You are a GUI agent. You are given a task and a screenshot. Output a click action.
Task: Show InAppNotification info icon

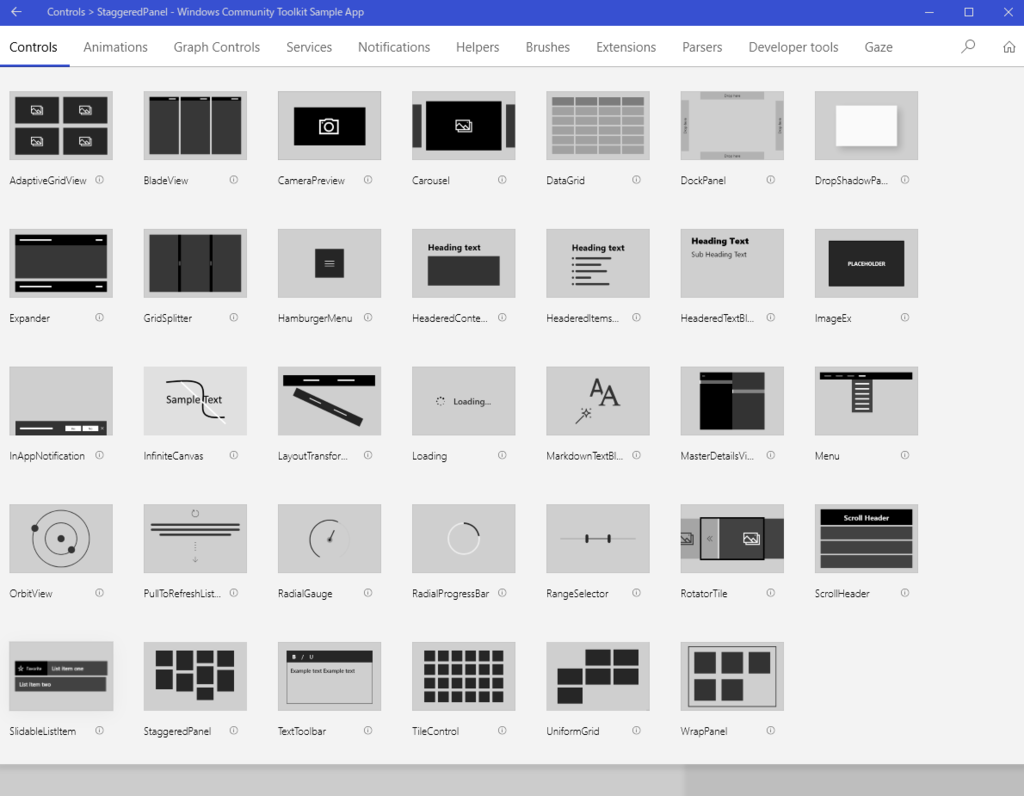[99, 455]
